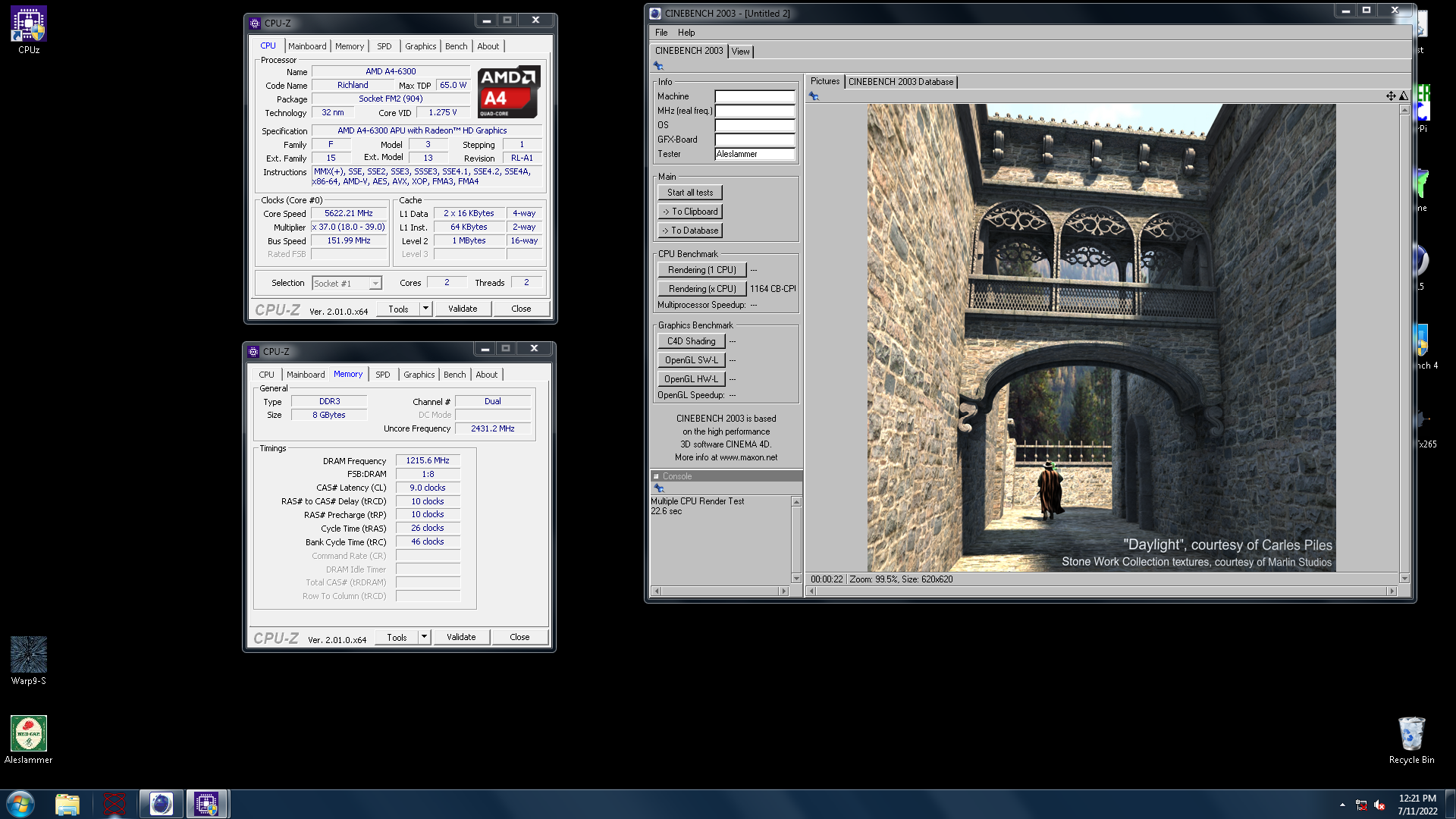Open Graphics tab in bottom CPU-Z window
This screenshot has width=1456, height=819.
click(419, 375)
